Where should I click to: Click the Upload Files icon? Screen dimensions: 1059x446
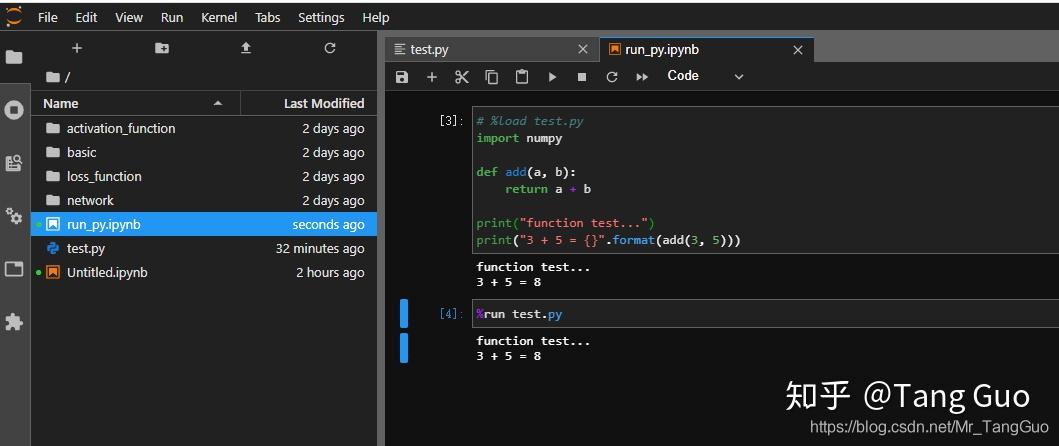point(246,48)
